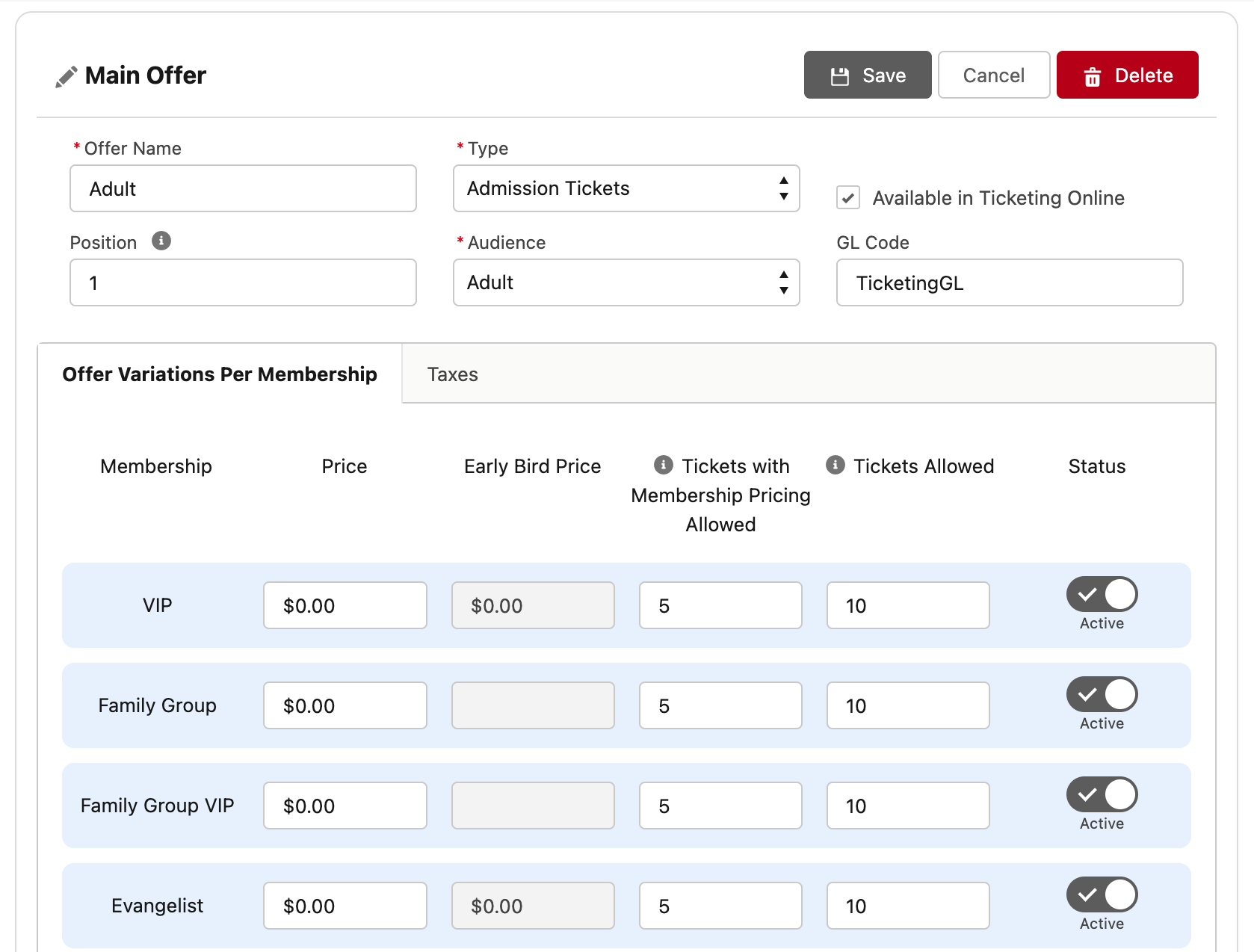Open the Type dropdown showing Admission Tickets
Image resolution: width=1254 pixels, height=952 pixels.
626,188
